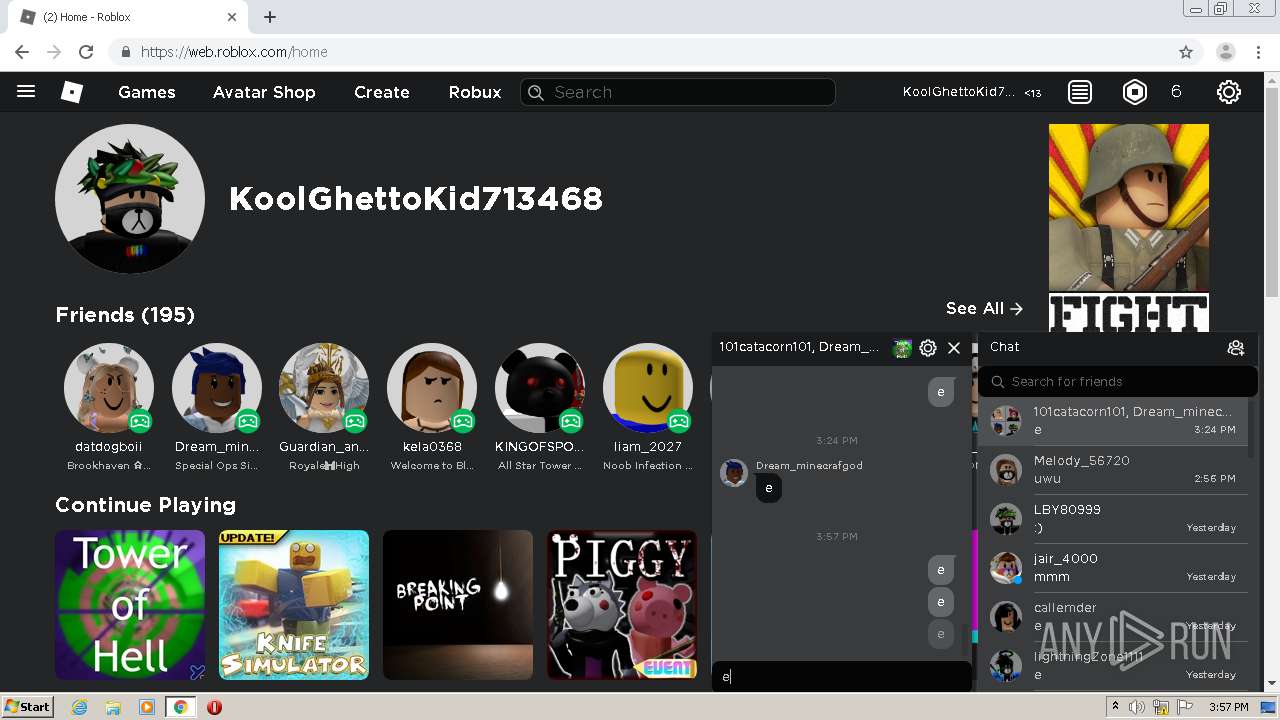Open media player from taskbar
Screen dimensions: 1280x720
[147, 707]
